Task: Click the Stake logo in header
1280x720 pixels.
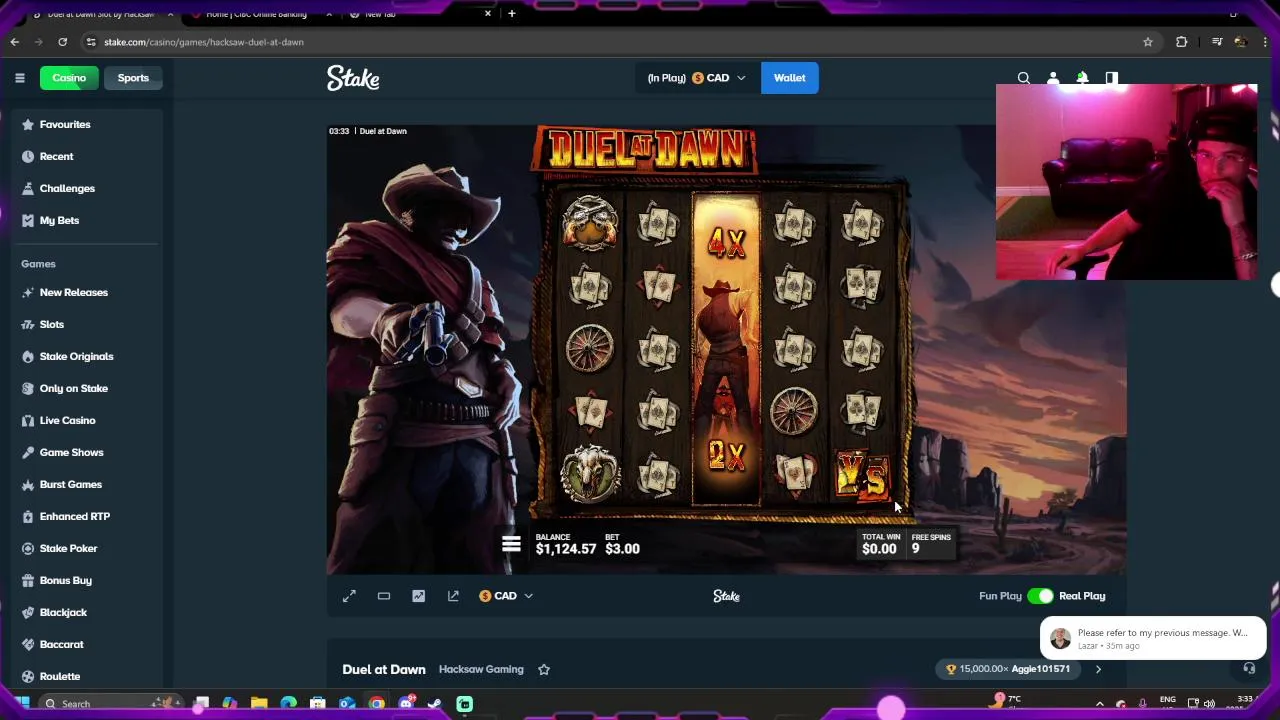Action: pos(353,78)
